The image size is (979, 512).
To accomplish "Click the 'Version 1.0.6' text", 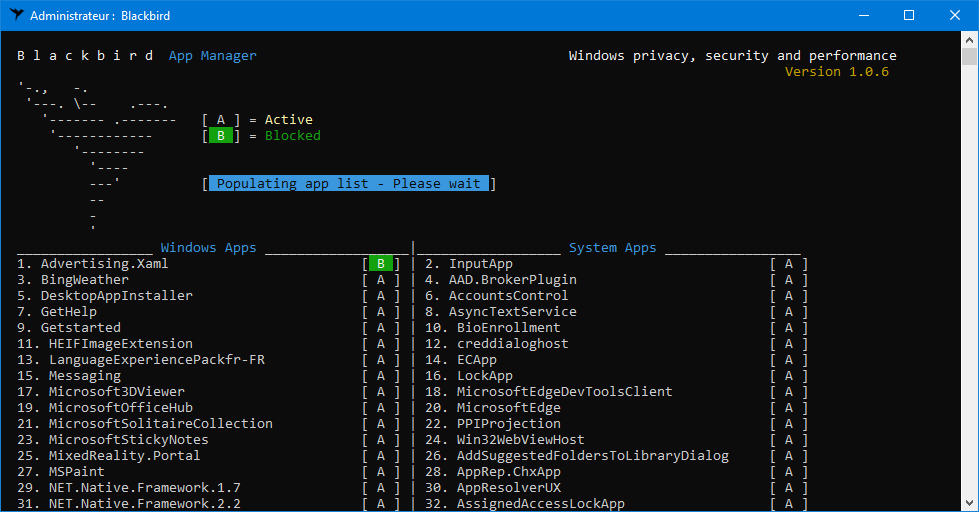I will click(x=837, y=71).
